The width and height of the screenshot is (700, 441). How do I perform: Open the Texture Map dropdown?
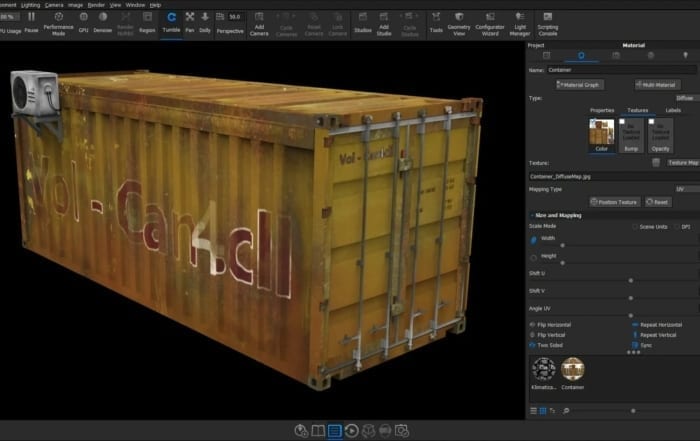(x=683, y=163)
